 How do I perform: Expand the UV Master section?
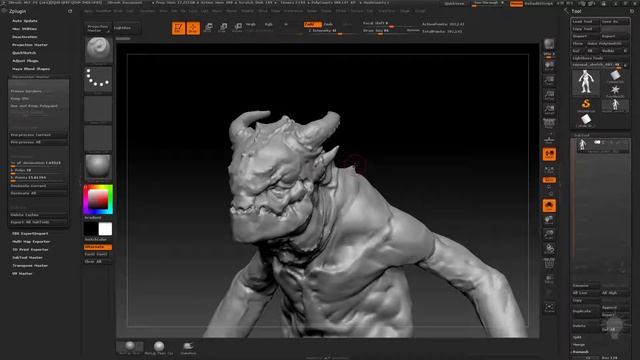(x=22, y=273)
